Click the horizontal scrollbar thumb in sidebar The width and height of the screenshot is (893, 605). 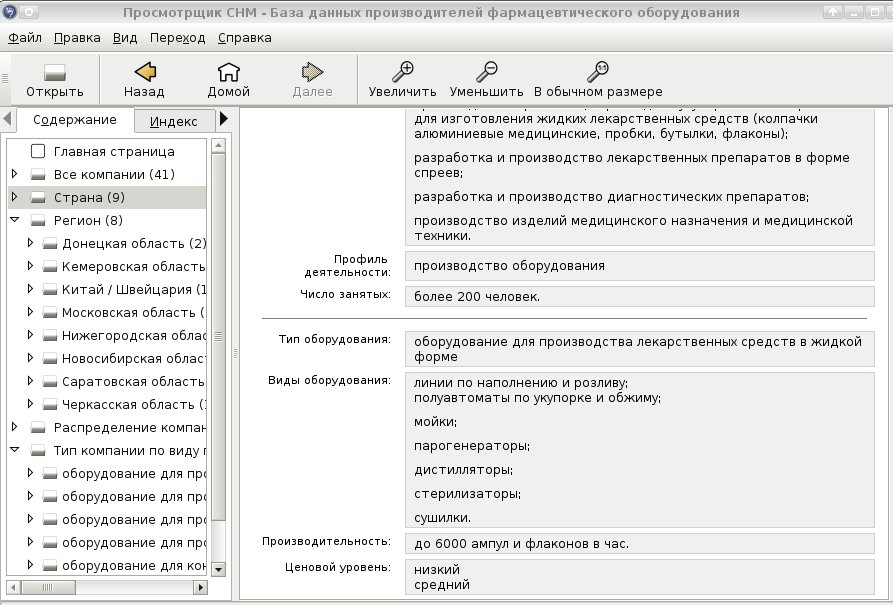point(48,587)
